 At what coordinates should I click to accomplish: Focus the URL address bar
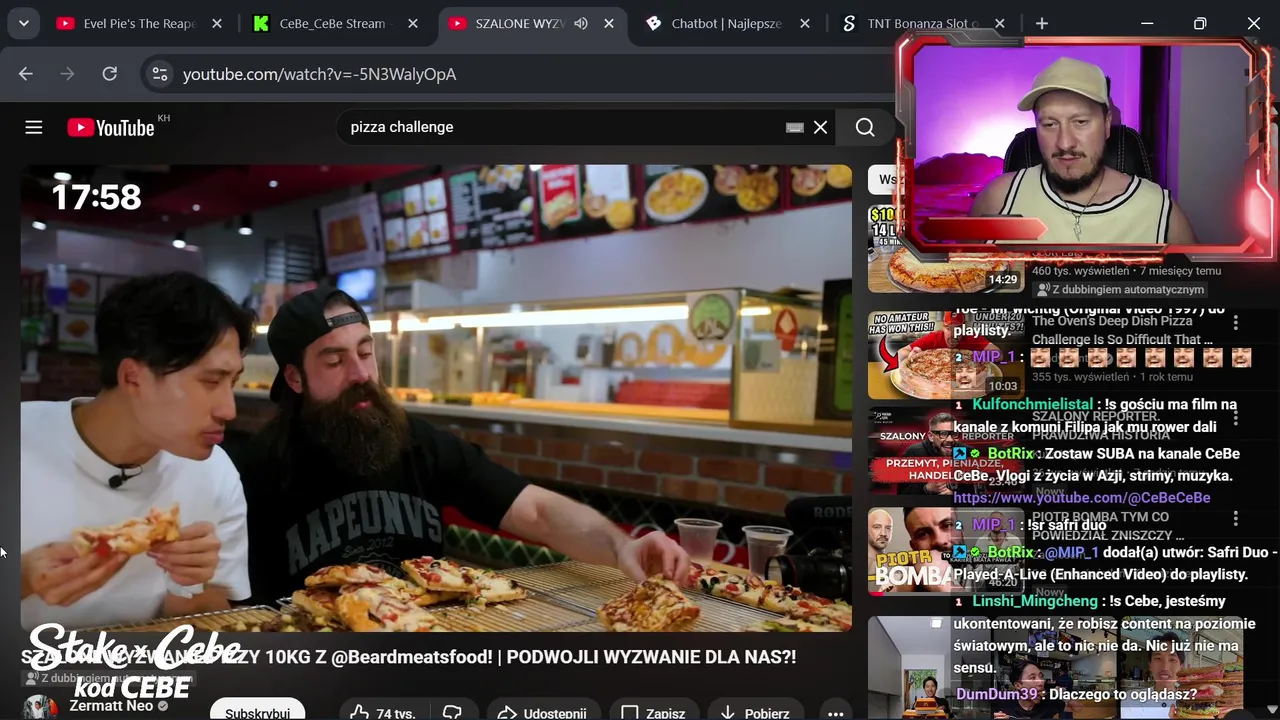pos(520,74)
